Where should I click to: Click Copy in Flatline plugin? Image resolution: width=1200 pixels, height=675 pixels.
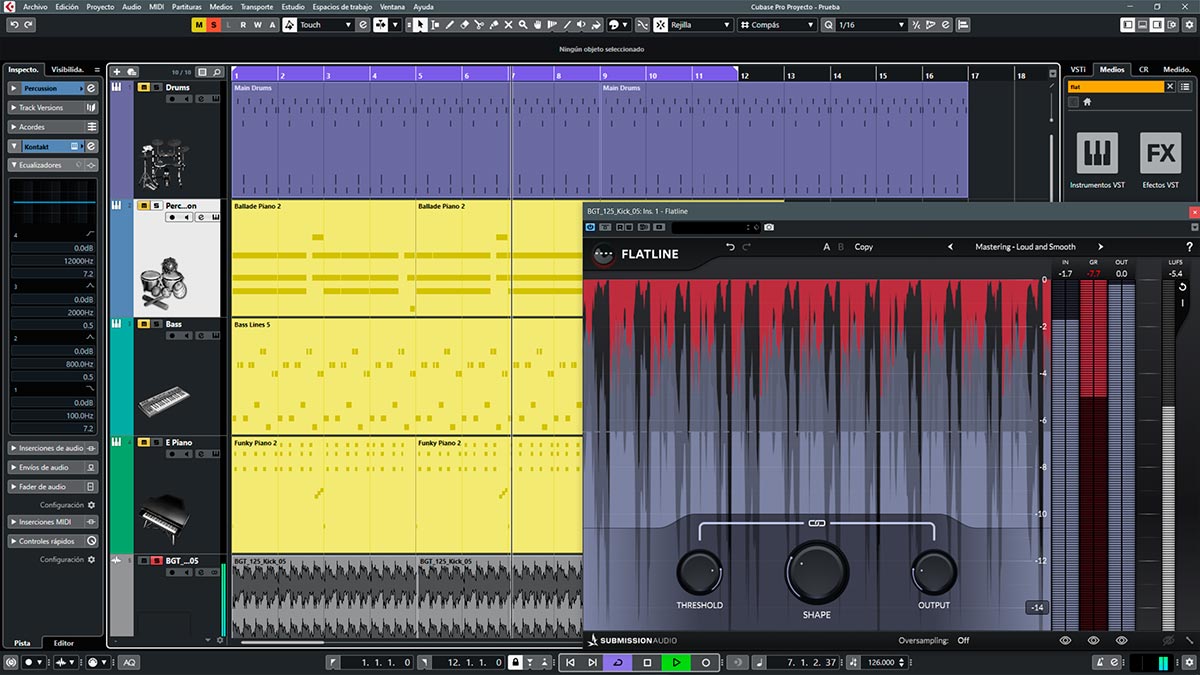[x=863, y=247]
